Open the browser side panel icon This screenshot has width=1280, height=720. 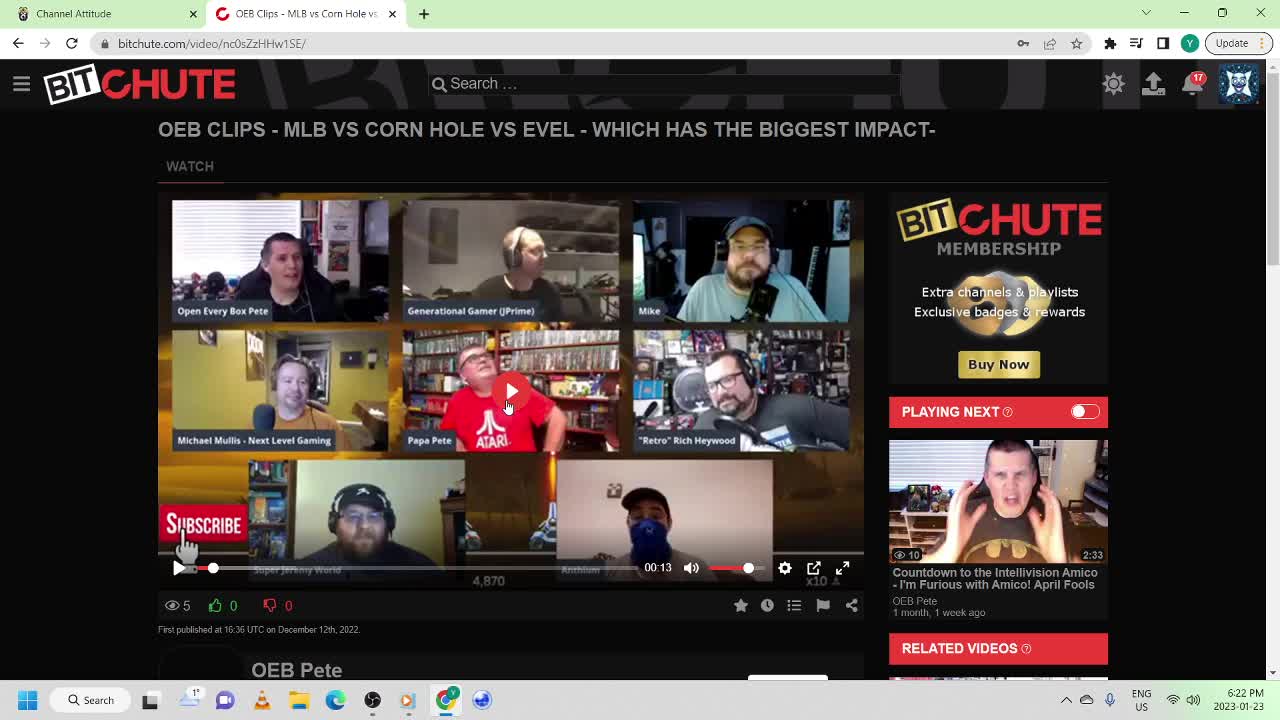click(x=1163, y=44)
